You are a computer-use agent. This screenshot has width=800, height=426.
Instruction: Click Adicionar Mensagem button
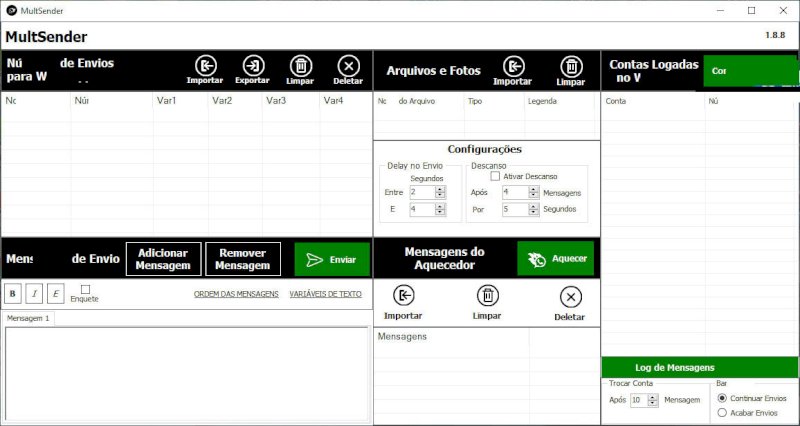[163, 259]
